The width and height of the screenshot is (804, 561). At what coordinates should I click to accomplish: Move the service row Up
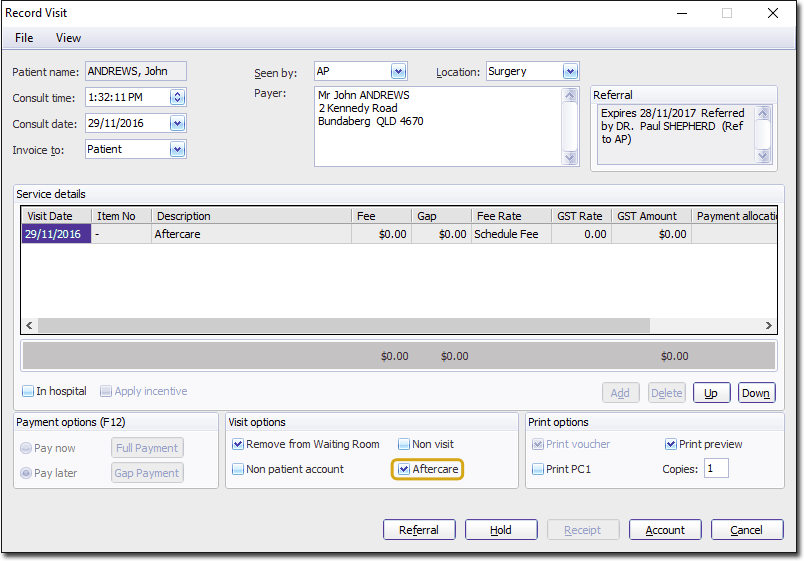[x=711, y=393]
